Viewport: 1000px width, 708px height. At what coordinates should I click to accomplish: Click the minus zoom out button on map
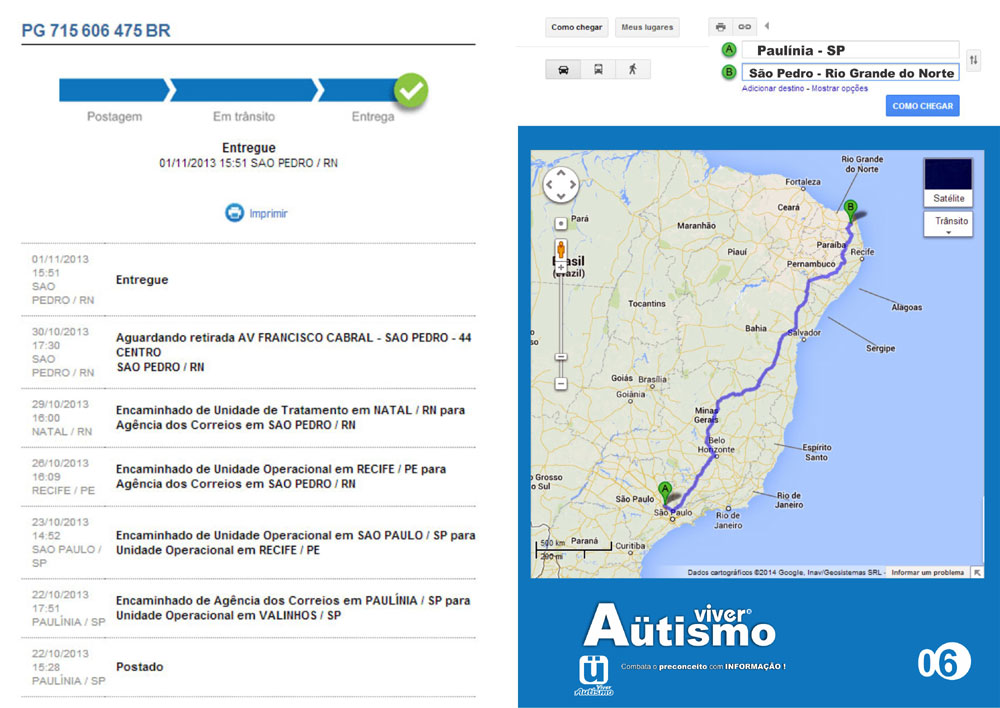(561, 383)
